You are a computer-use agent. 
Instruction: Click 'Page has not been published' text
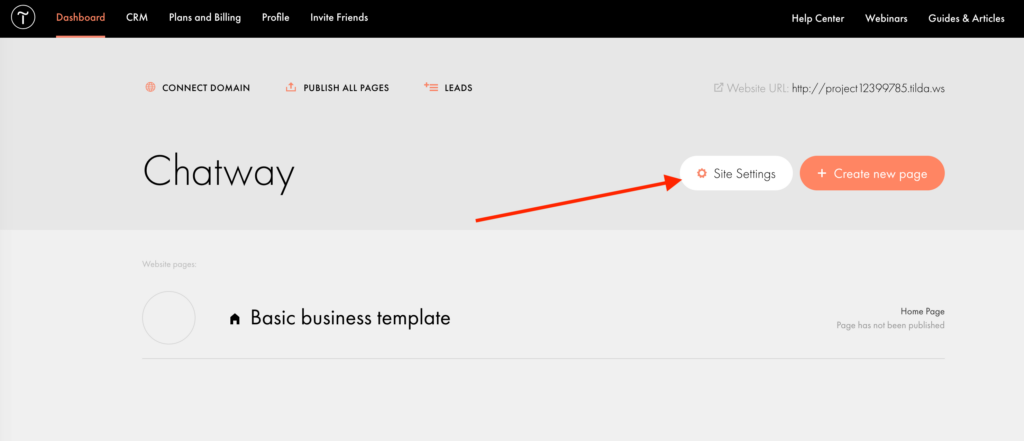click(x=891, y=325)
